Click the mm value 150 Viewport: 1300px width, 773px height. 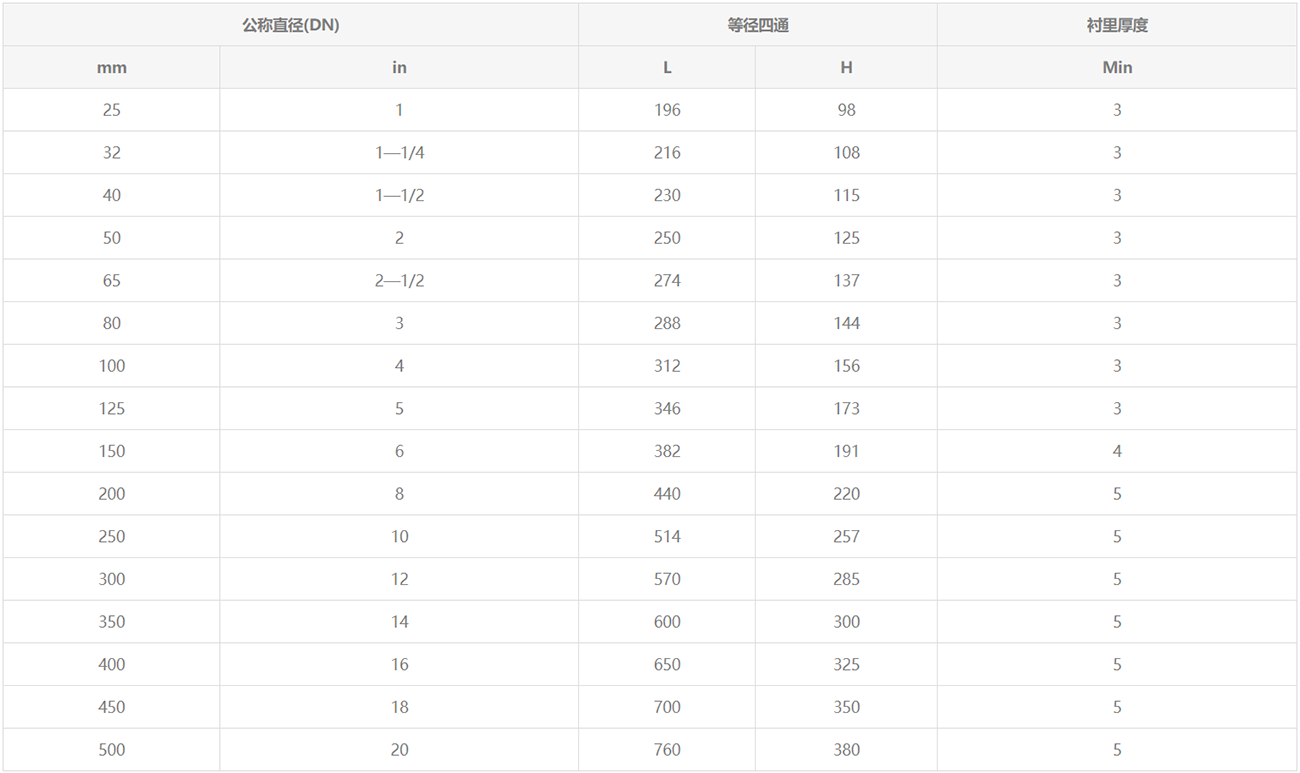(x=111, y=451)
